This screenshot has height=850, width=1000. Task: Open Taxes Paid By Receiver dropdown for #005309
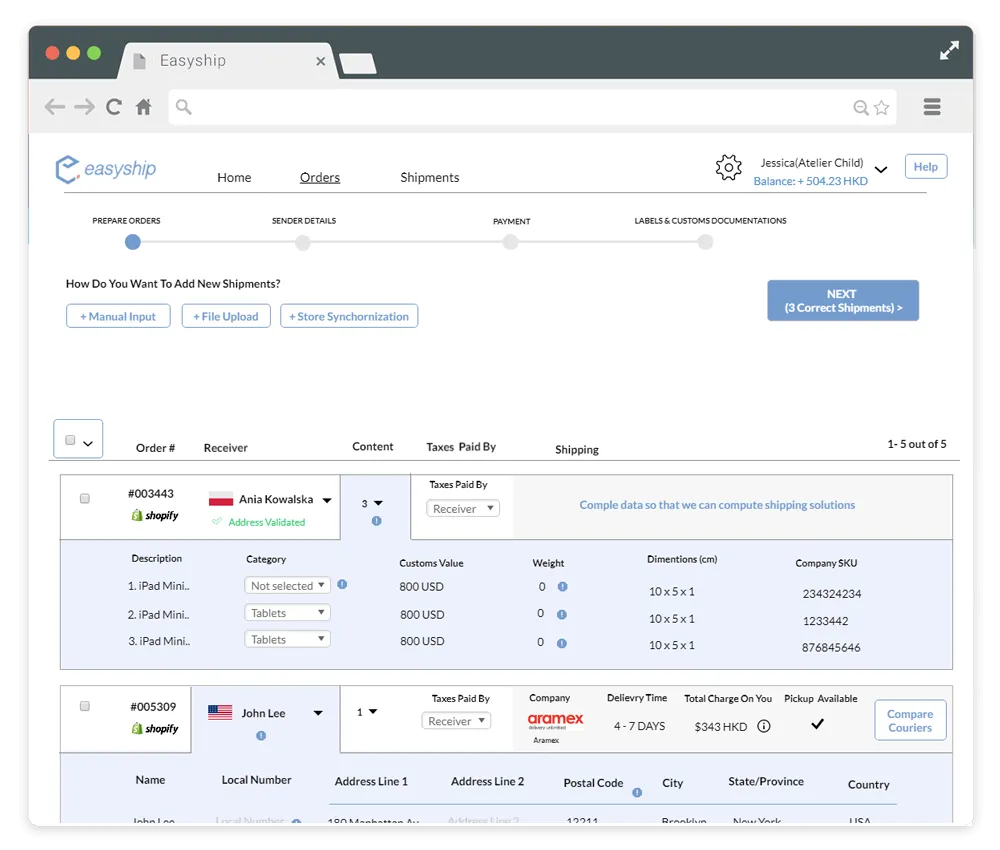(456, 721)
